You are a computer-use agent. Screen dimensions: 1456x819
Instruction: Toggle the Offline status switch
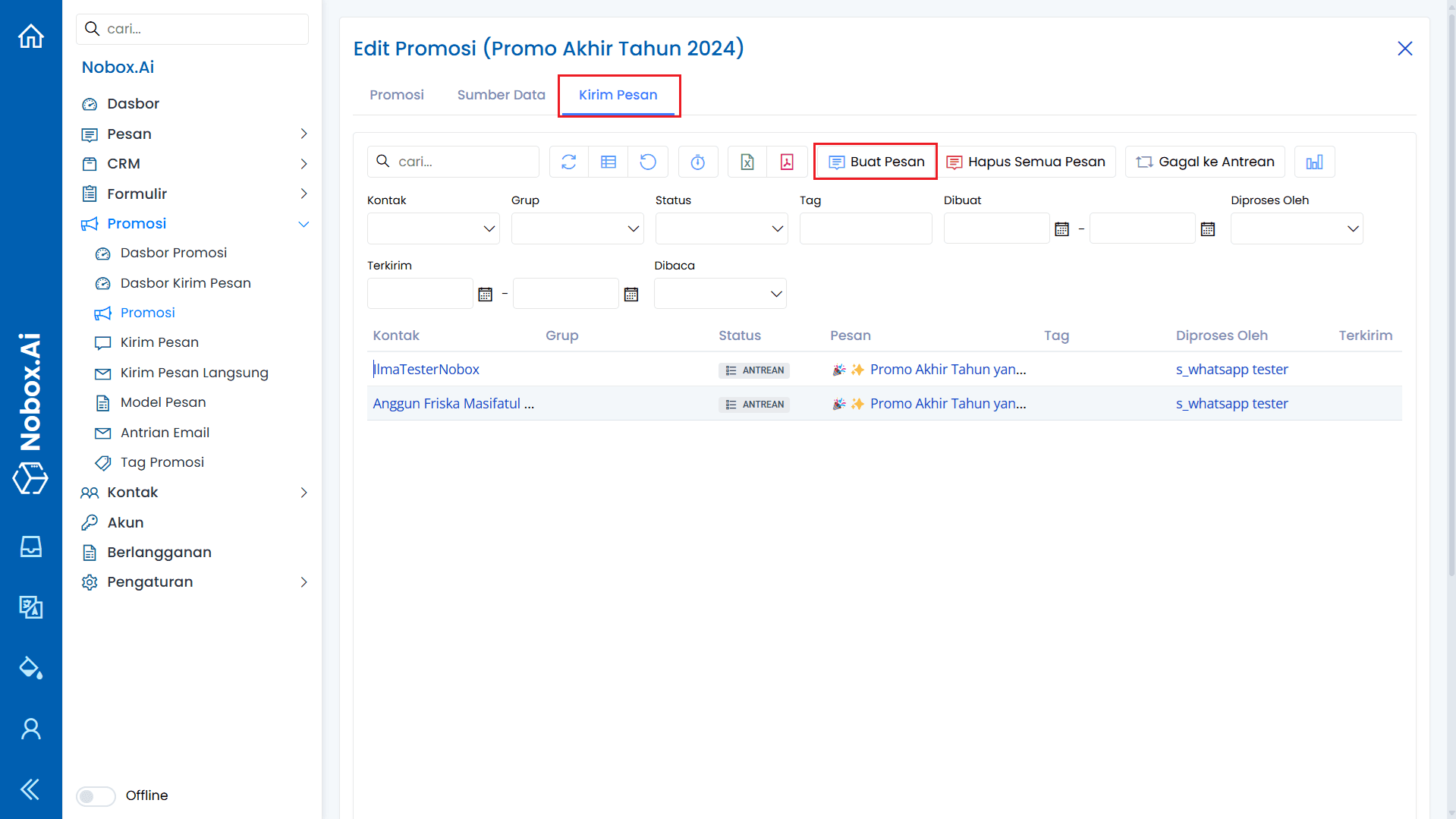(96, 795)
